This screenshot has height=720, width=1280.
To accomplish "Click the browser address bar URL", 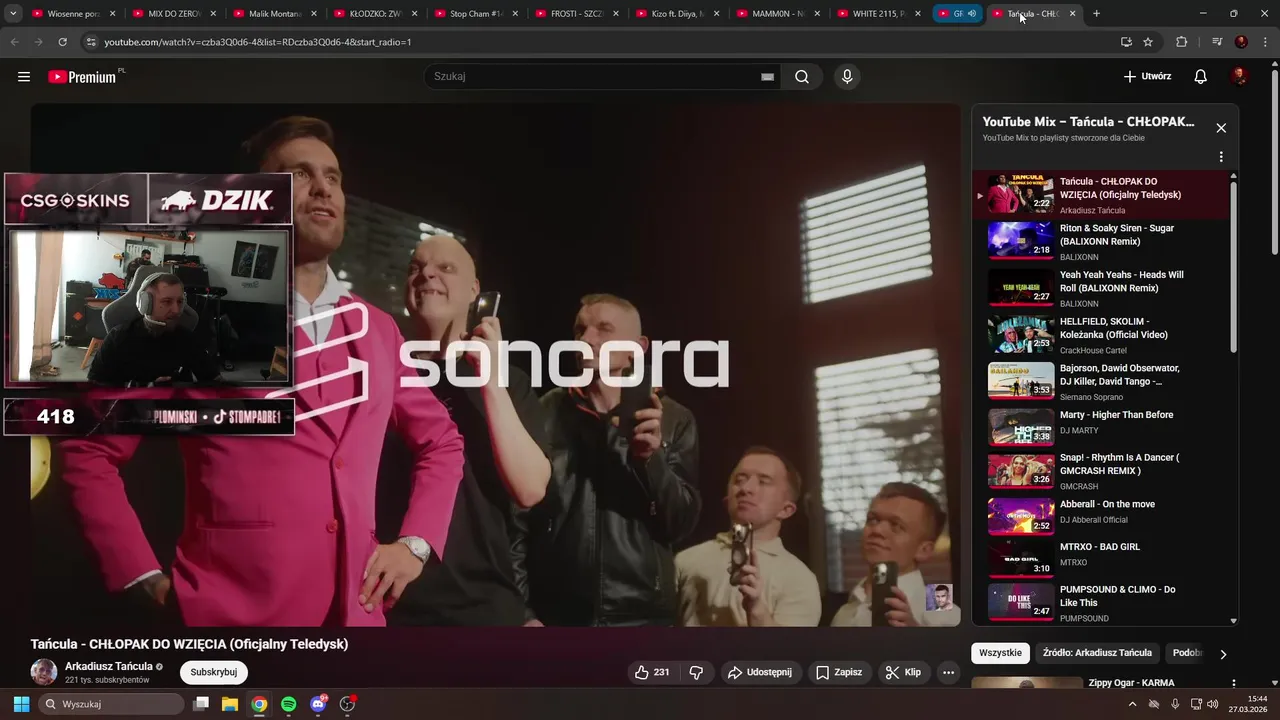I will point(258,42).
